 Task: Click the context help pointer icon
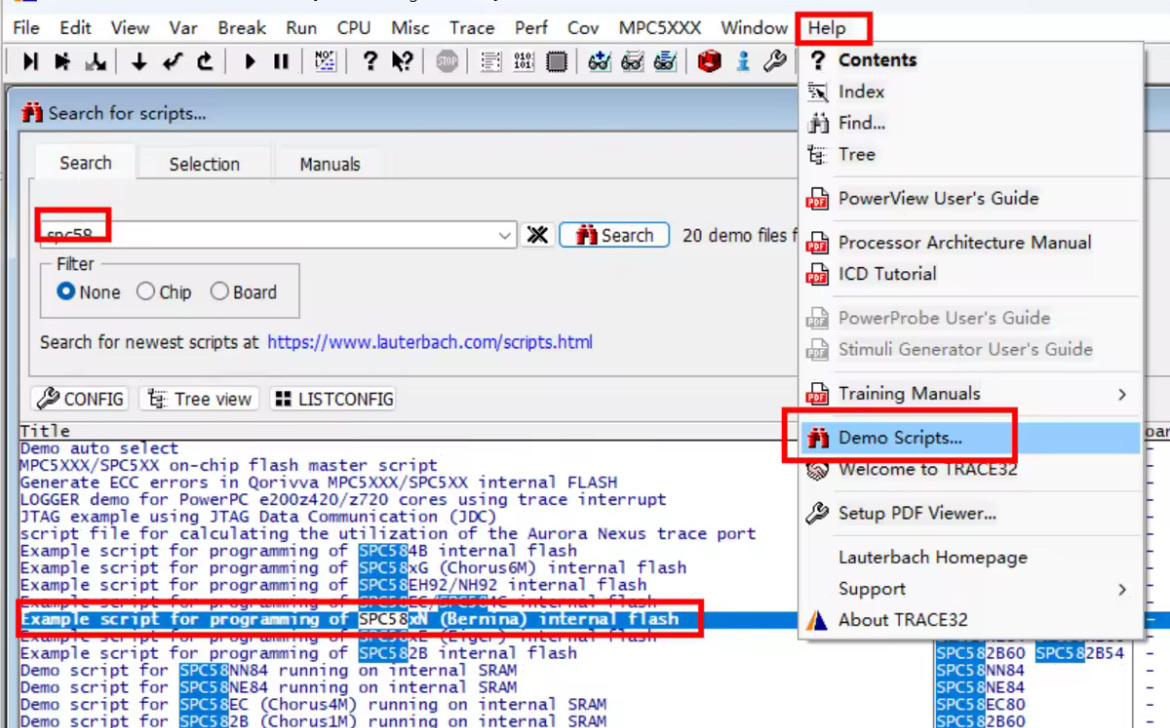403,62
